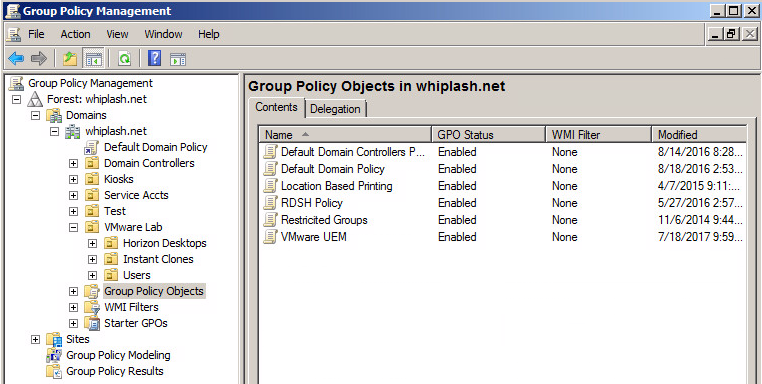Toggle Show/Hide Console Tree toolbar icon
The height and width of the screenshot is (384, 762).
tap(93, 59)
